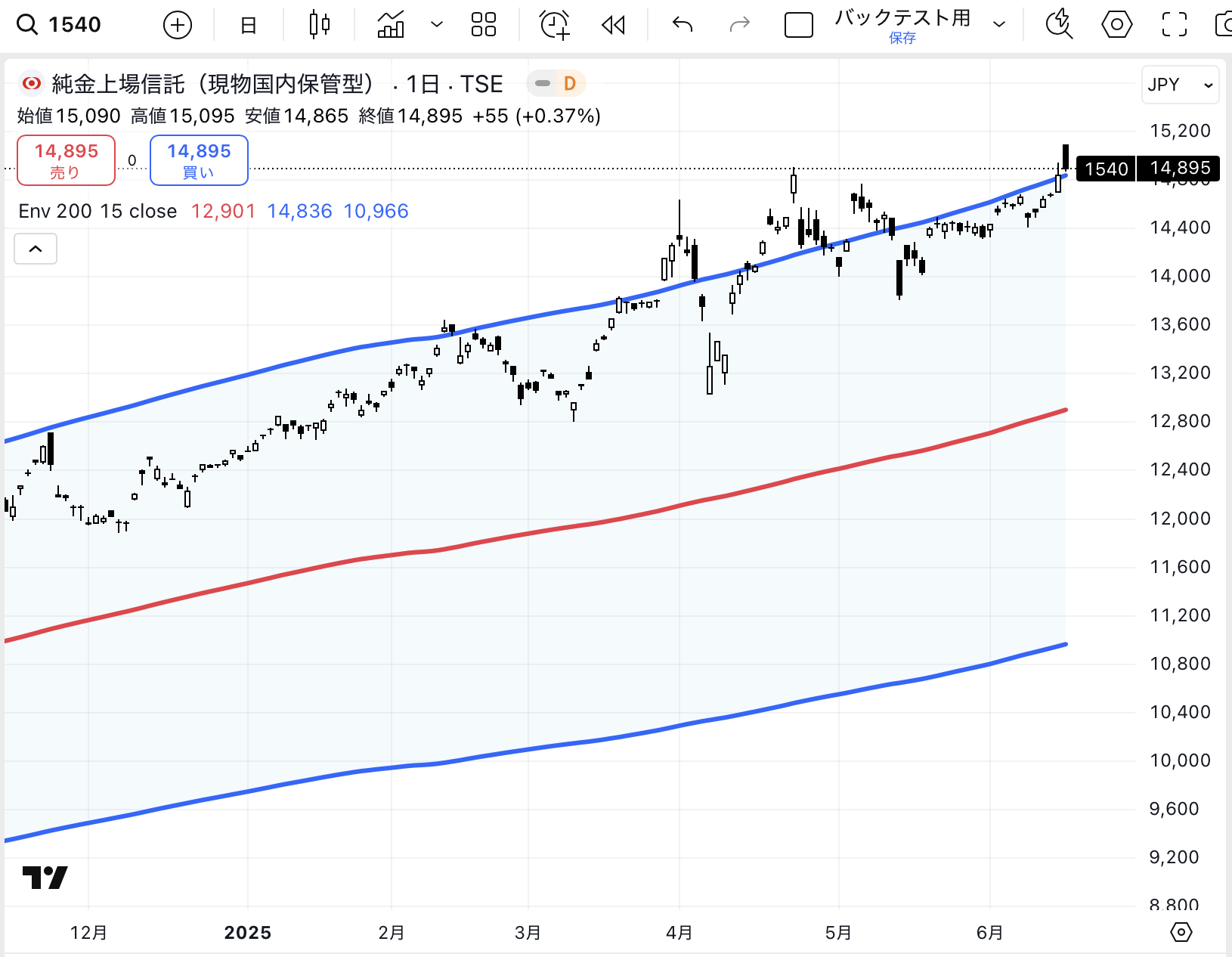This screenshot has width=1232, height=957.
Task: Click the 2月 label on time axis
Action: (x=392, y=933)
